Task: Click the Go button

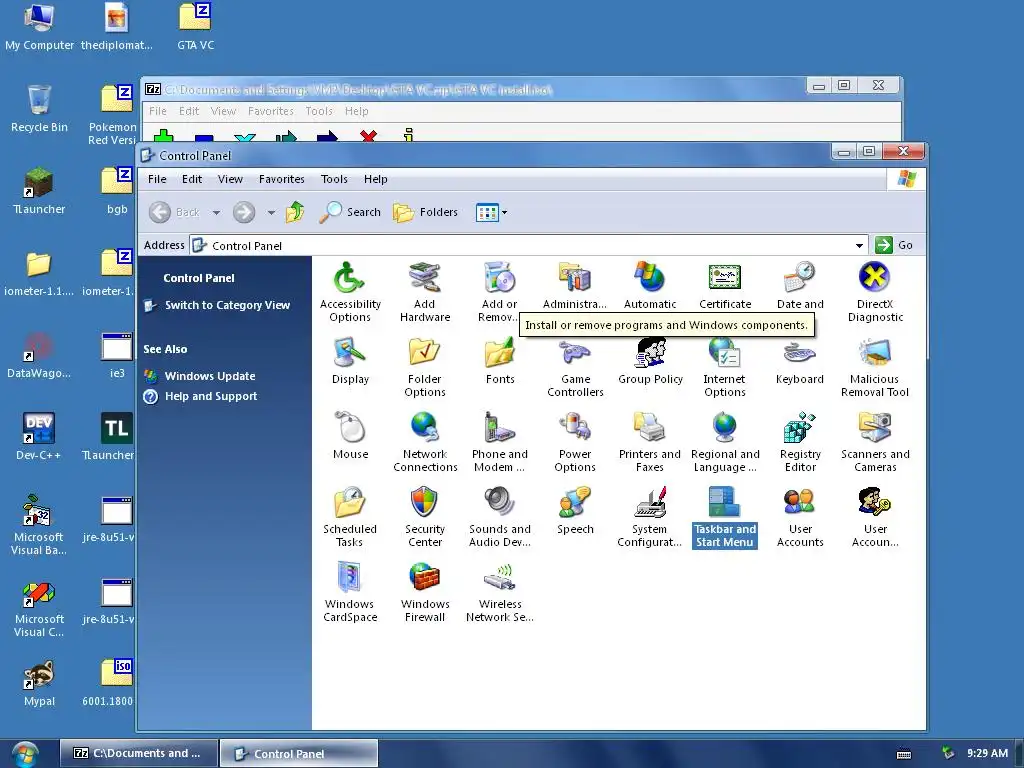Action: 894,245
